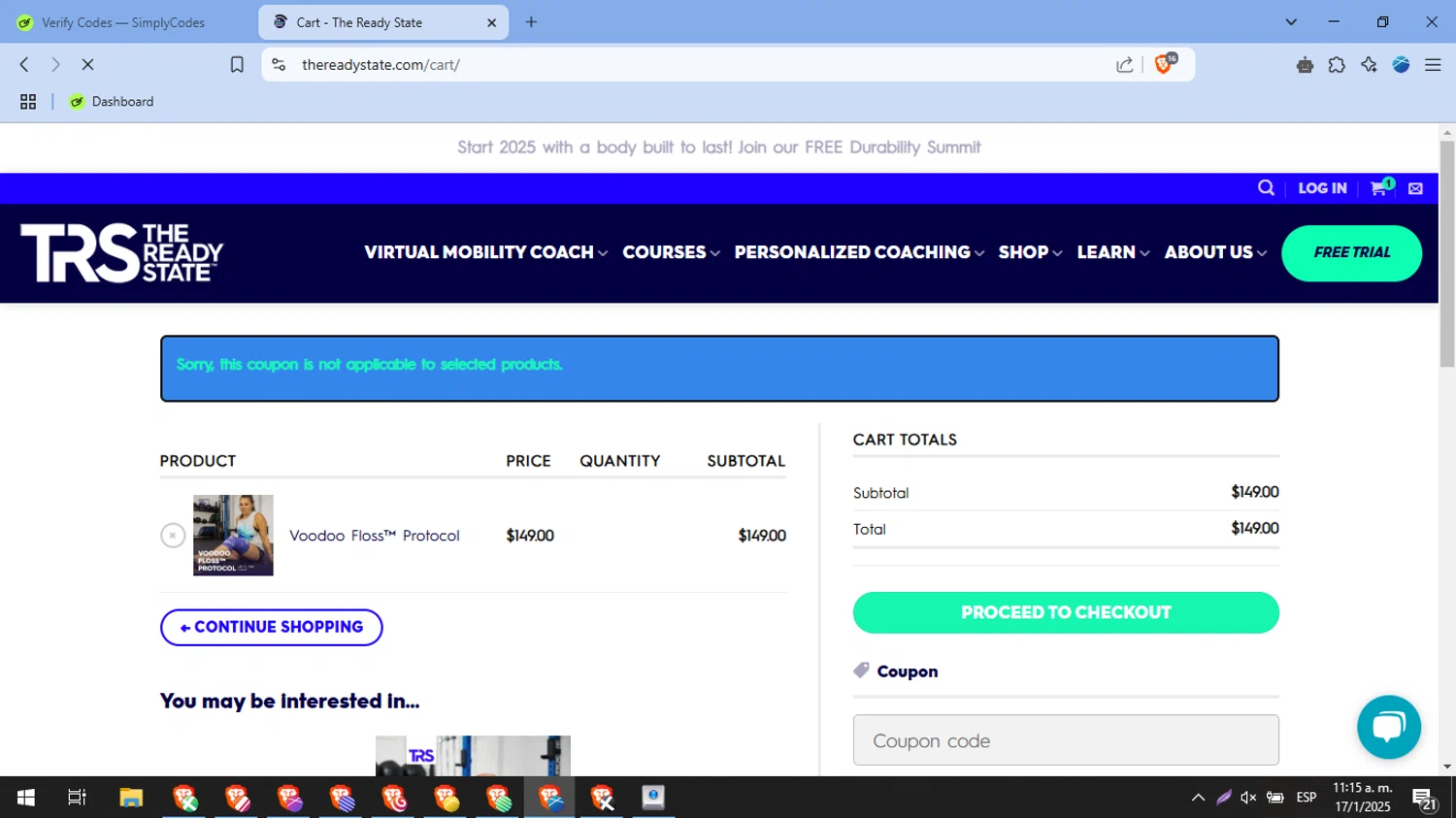Remove Voodoo Floss Protocol from cart
This screenshot has width=1456, height=818.
tap(173, 536)
